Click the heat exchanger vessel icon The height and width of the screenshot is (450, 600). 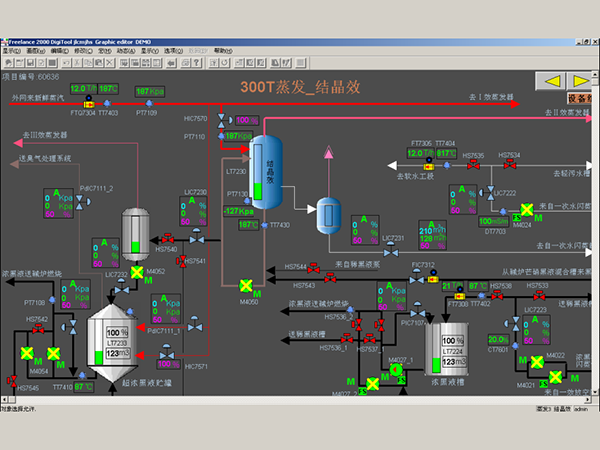(x=328, y=214)
